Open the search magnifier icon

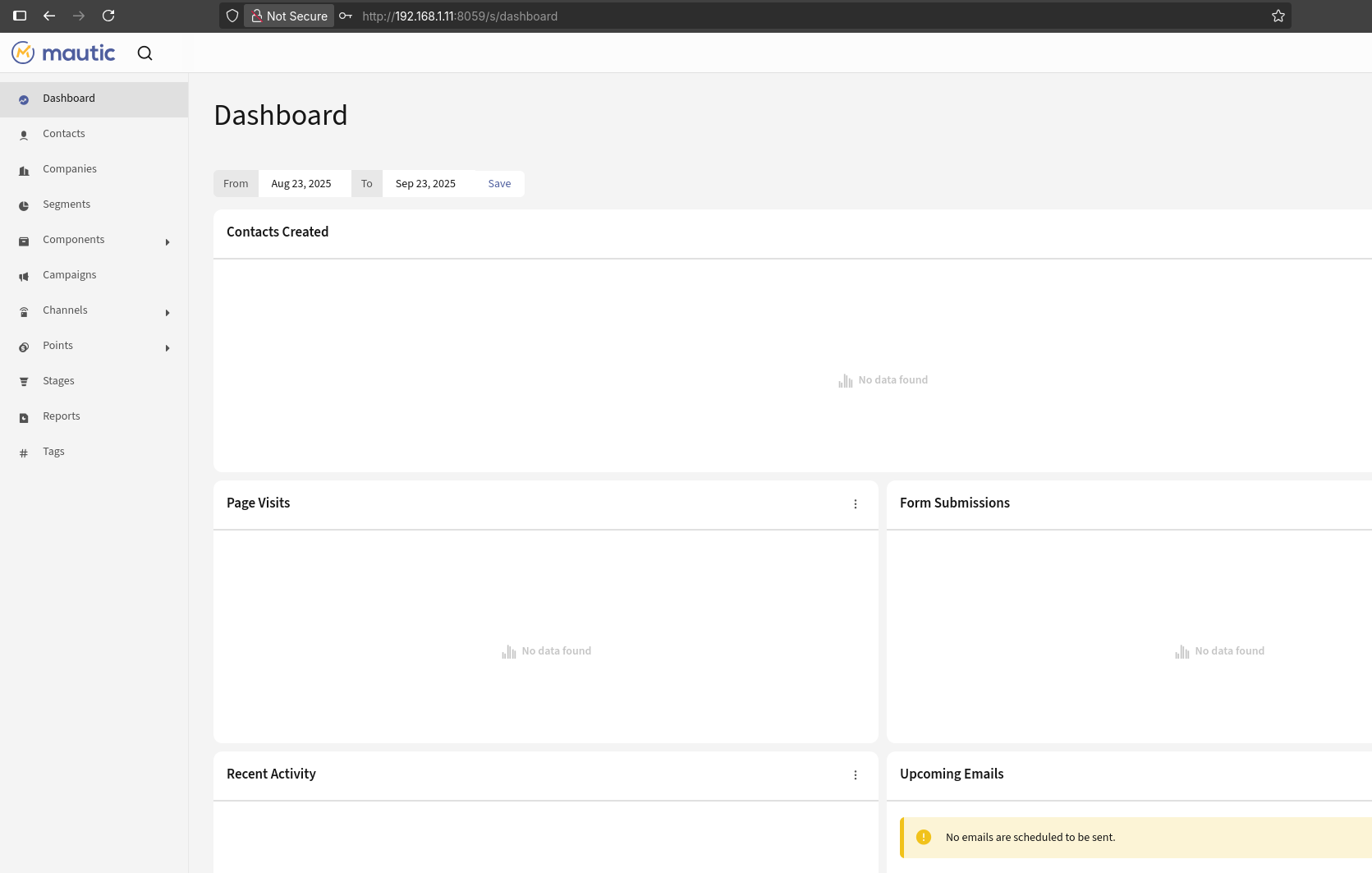point(145,53)
